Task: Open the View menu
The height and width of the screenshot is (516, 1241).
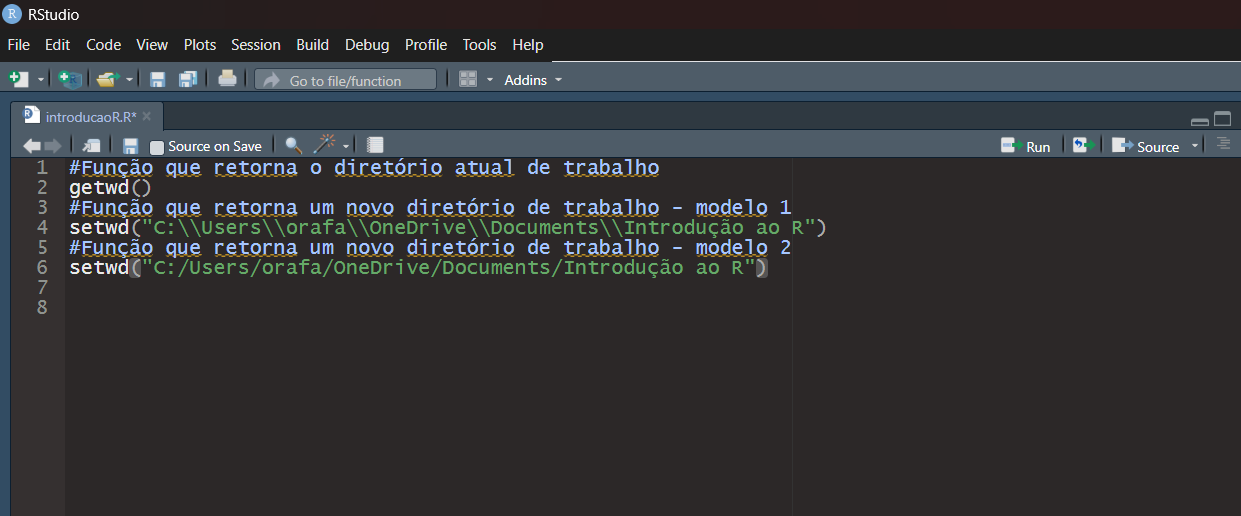Action: click(152, 45)
